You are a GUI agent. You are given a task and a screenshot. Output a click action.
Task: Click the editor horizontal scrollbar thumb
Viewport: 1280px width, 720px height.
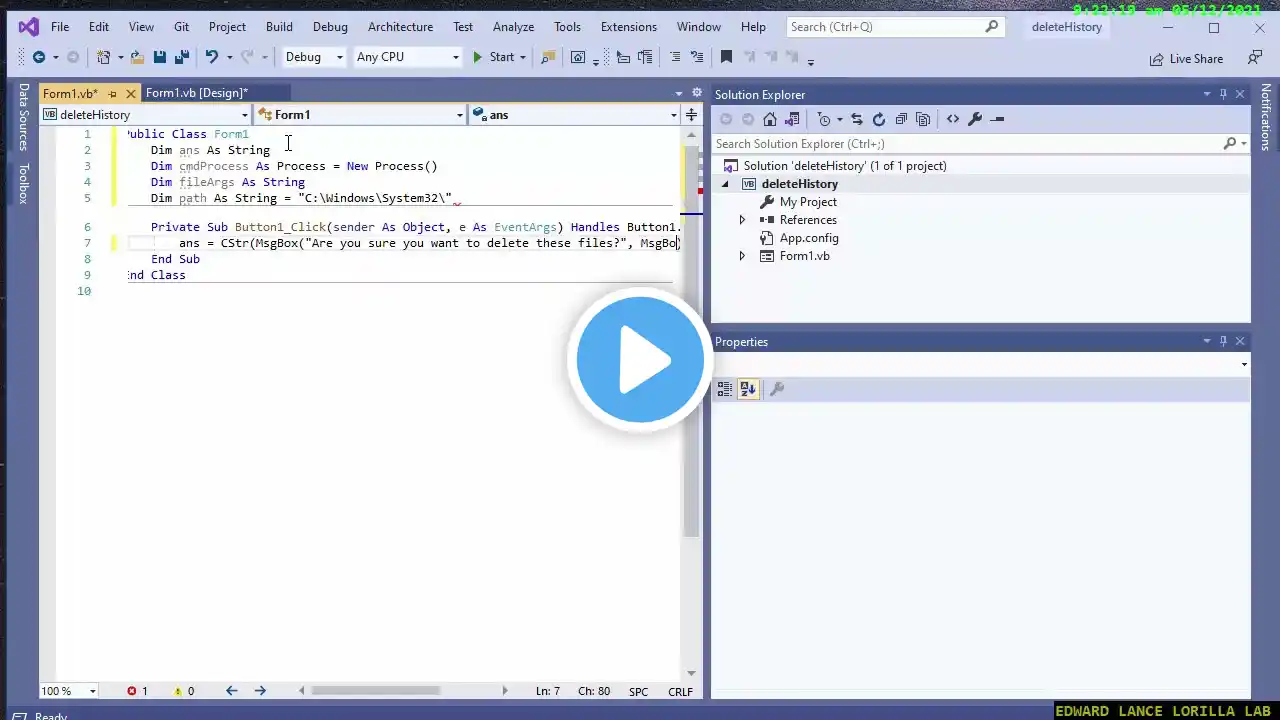pyautogui.click(x=375, y=691)
